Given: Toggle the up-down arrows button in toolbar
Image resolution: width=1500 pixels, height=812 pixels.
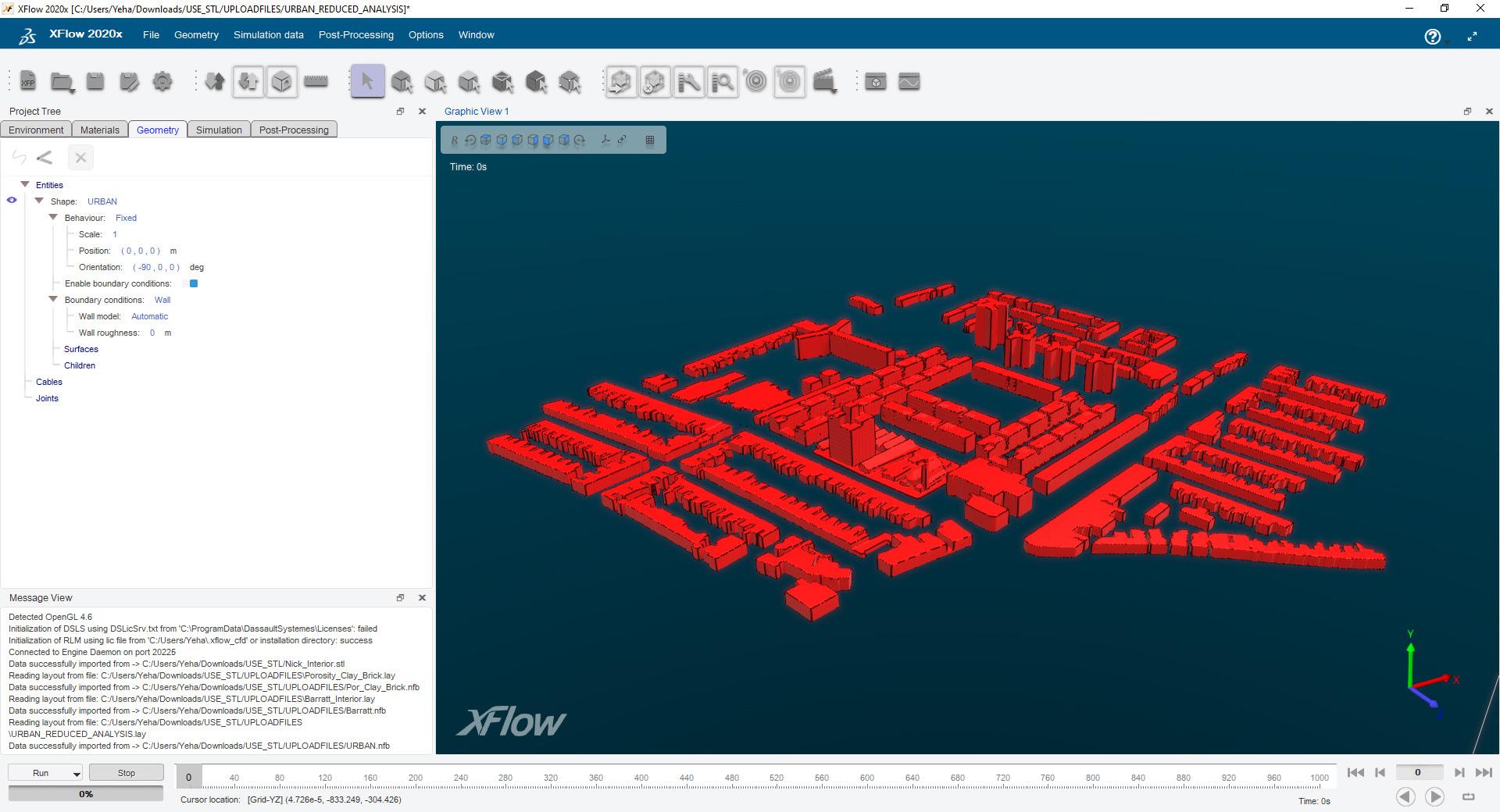Looking at the screenshot, I should click(248, 81).
